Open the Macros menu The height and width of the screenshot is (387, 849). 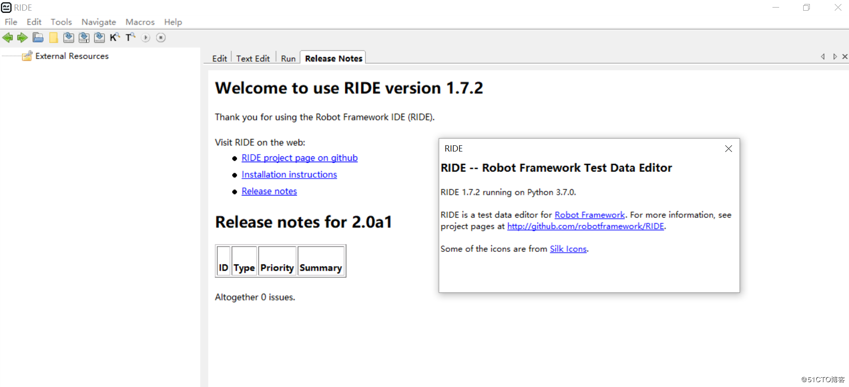tap(140, 22)
